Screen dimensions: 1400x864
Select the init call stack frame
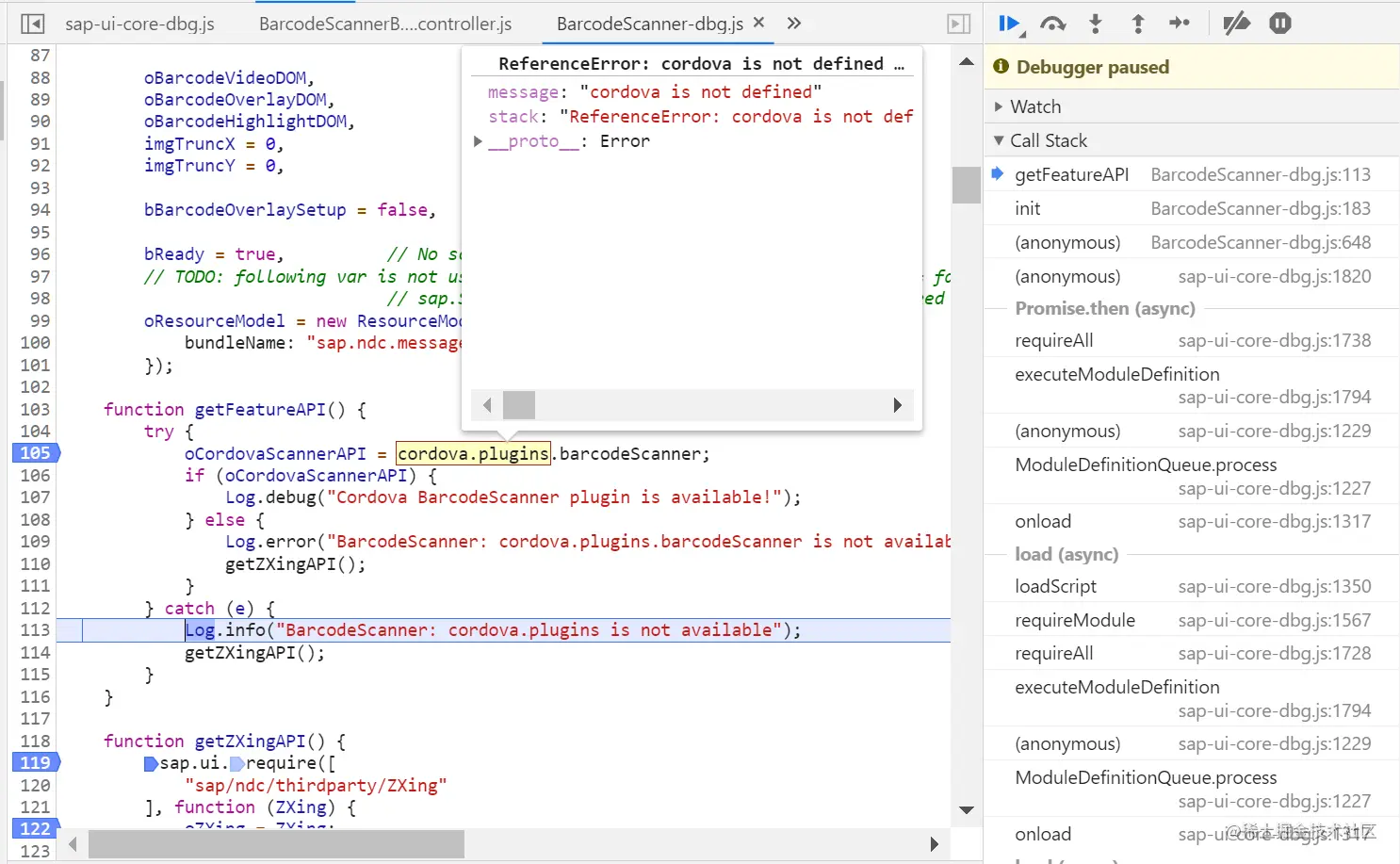pyautogui.click(x=1192, y=208)
